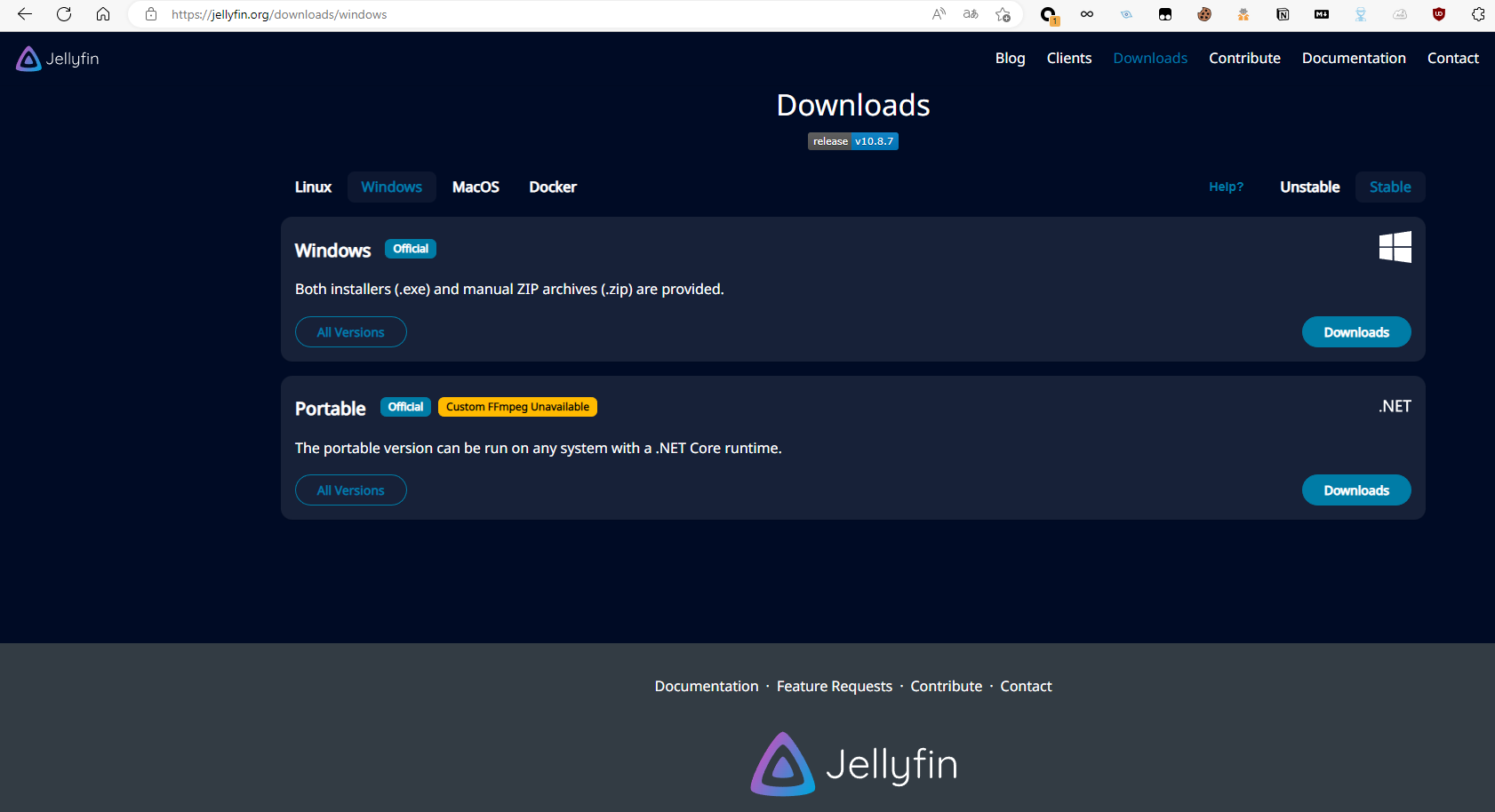Viewport: 1495px width, 812px height.
Task: Open the cookie extension icon
Action: point(1204,14)
